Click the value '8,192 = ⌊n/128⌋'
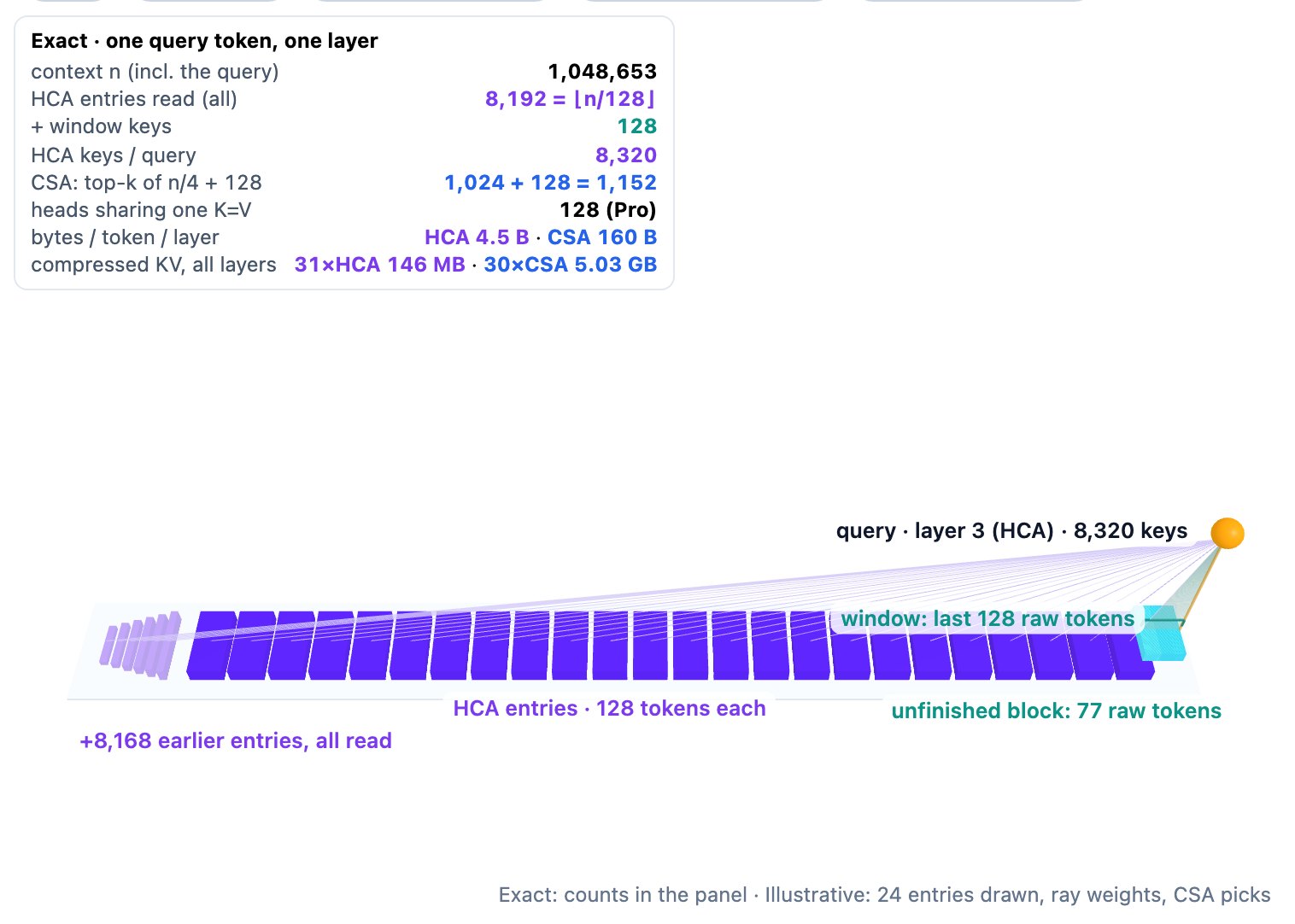The height and width of the screenshot is (924, 1295). [571, 99]
